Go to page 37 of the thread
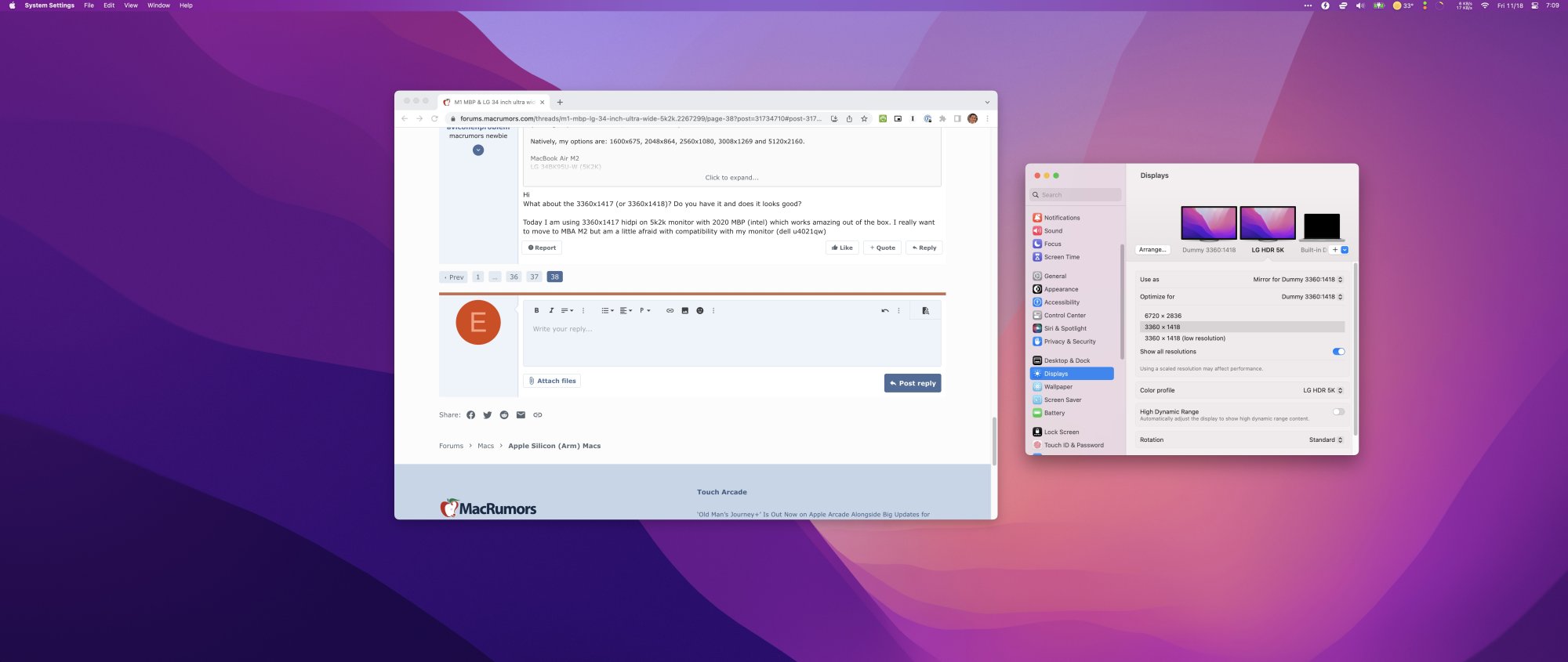Screen dimensions: 1568x662 point(534,277)
